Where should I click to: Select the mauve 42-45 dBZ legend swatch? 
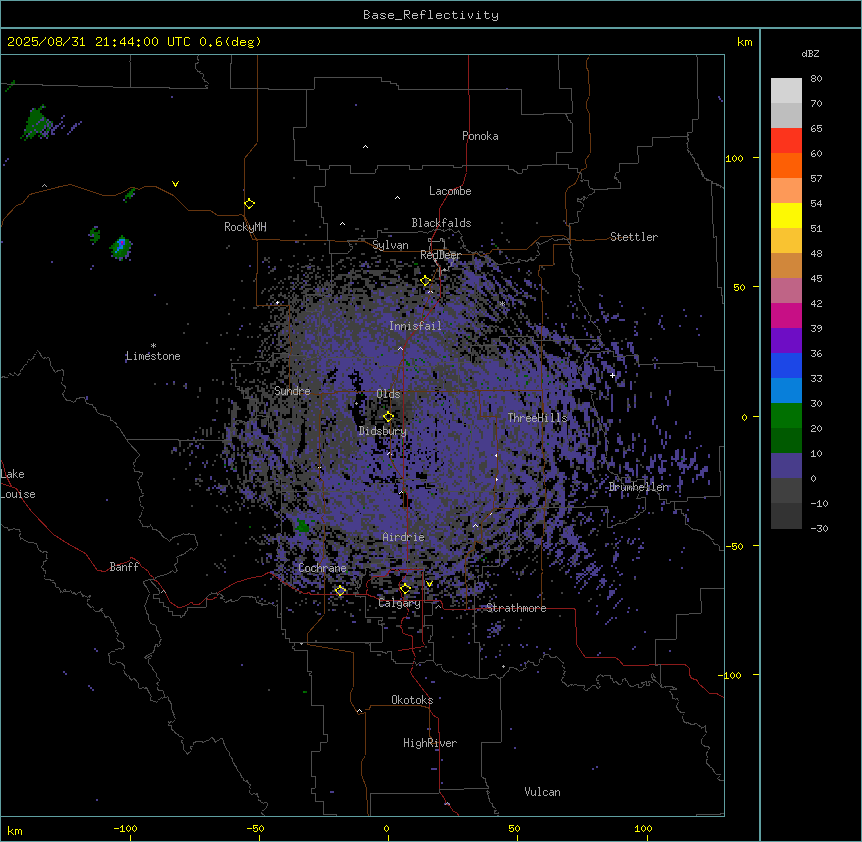[x=786, y=291]
